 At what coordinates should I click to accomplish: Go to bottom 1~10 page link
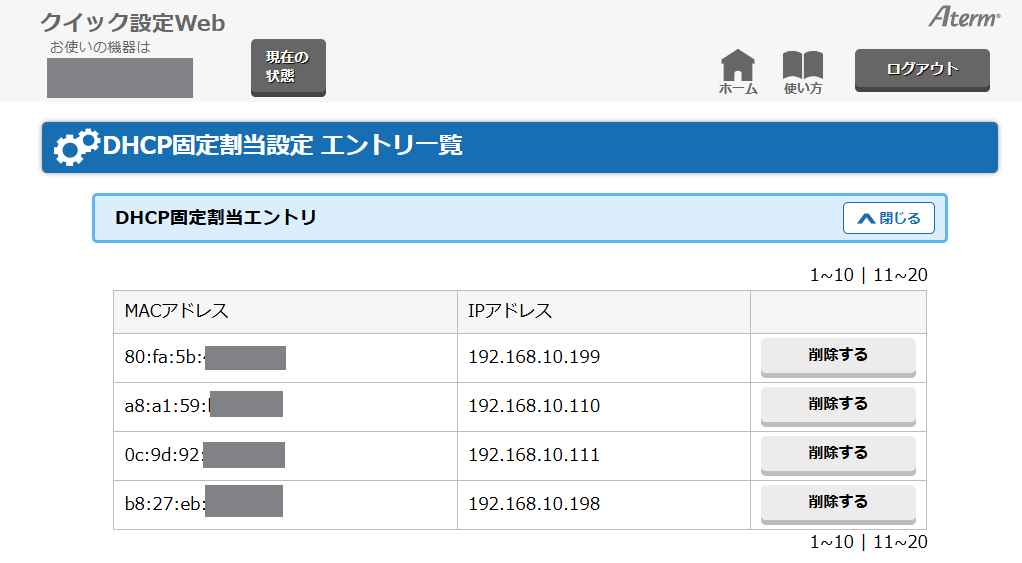pos(831,542)
